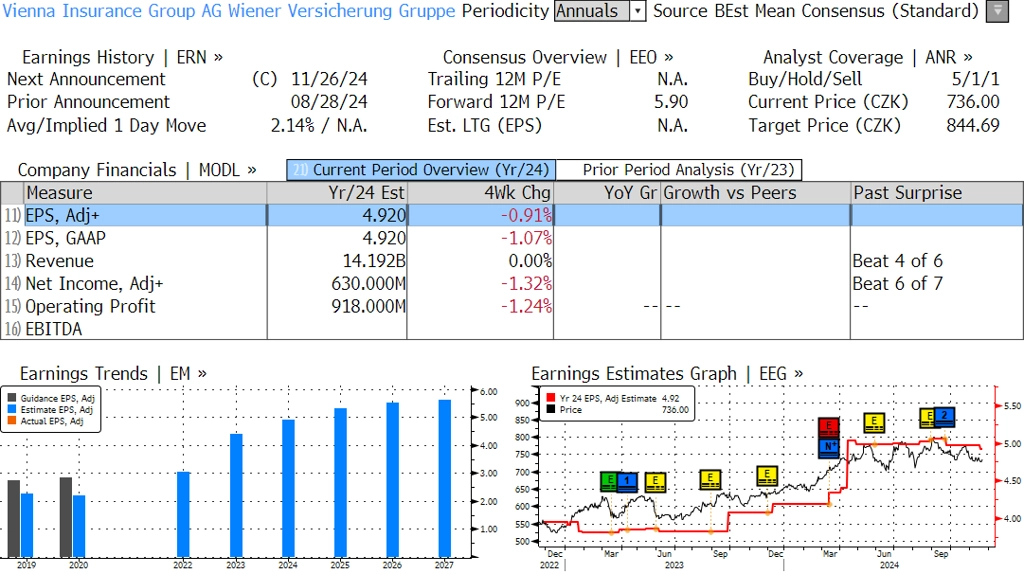The width and height of the screenshot is (1024, 574).
Task: Click the red E marker above N+ marker
Action: pos(829,428)
